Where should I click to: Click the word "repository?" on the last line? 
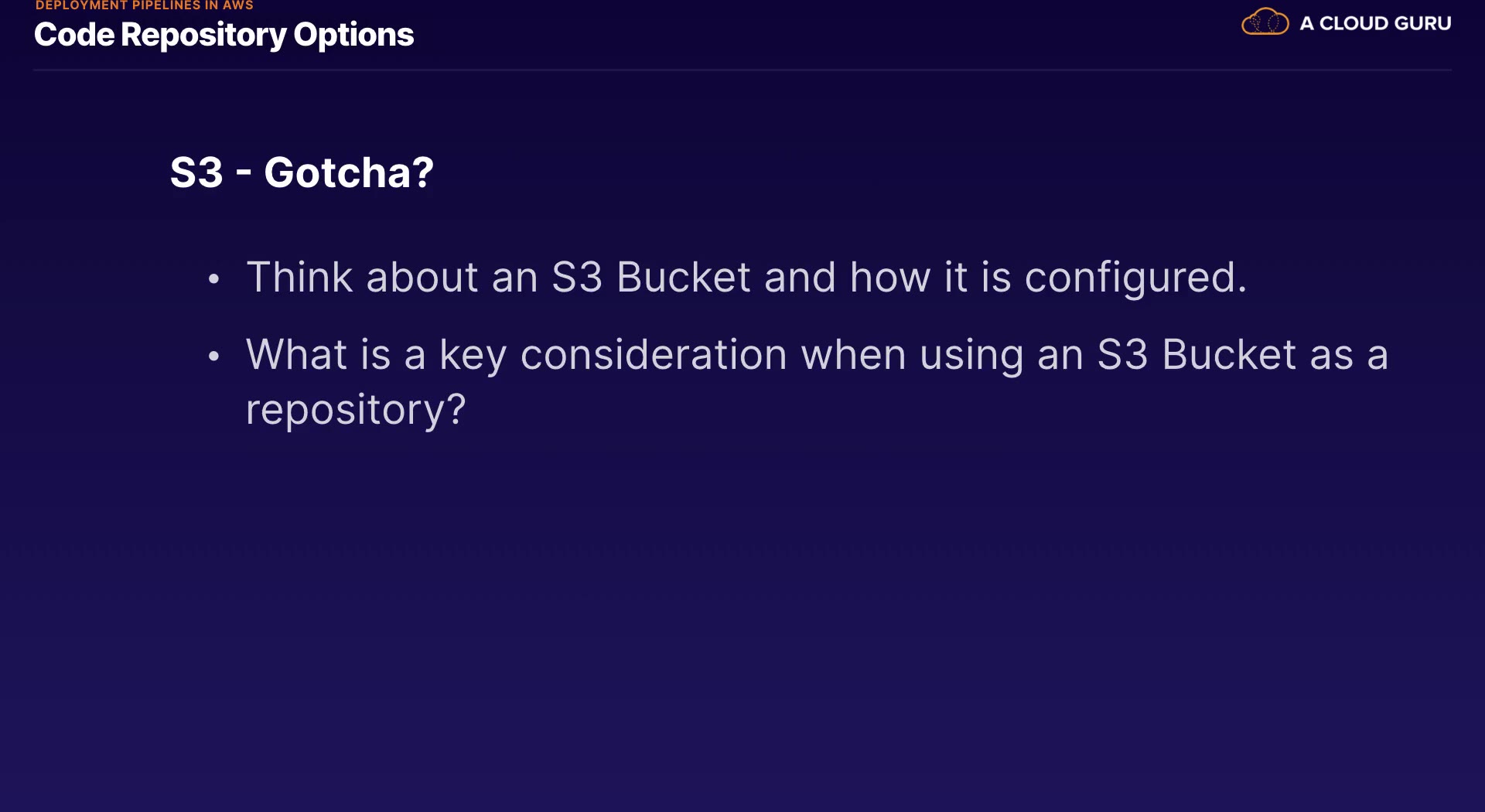click(356, 409)
